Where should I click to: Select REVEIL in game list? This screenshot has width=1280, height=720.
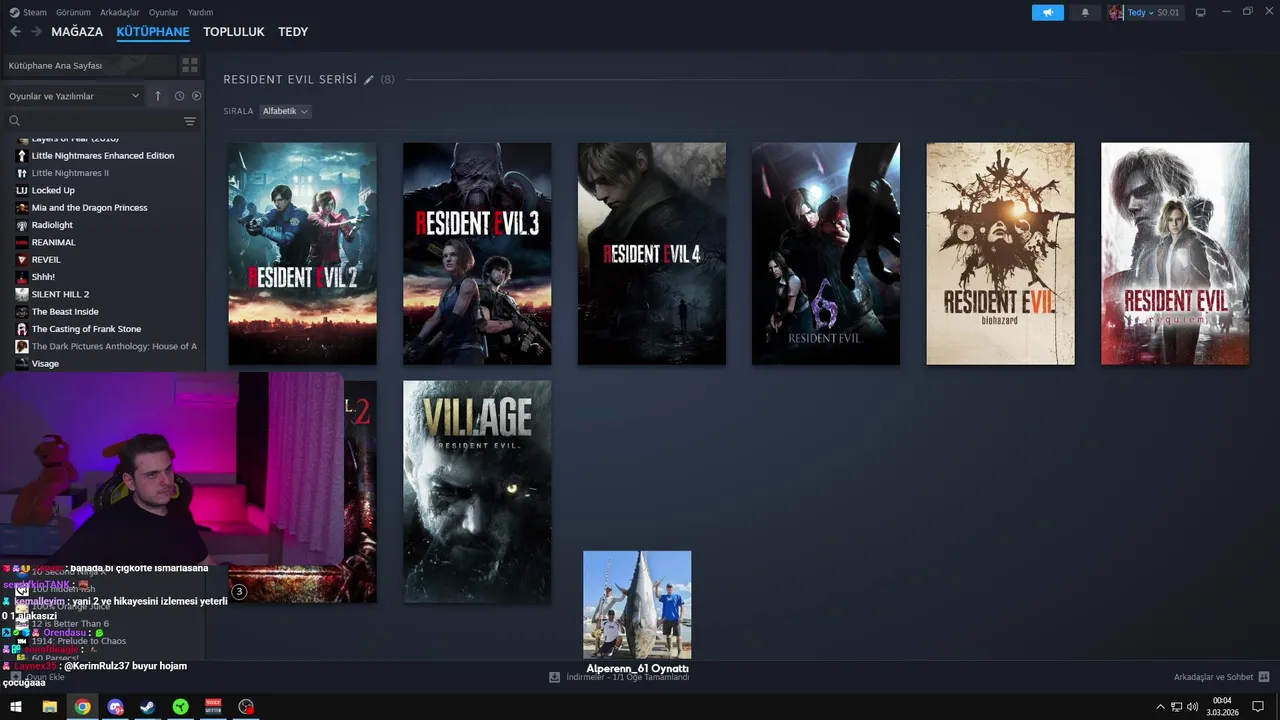[46, 260]
